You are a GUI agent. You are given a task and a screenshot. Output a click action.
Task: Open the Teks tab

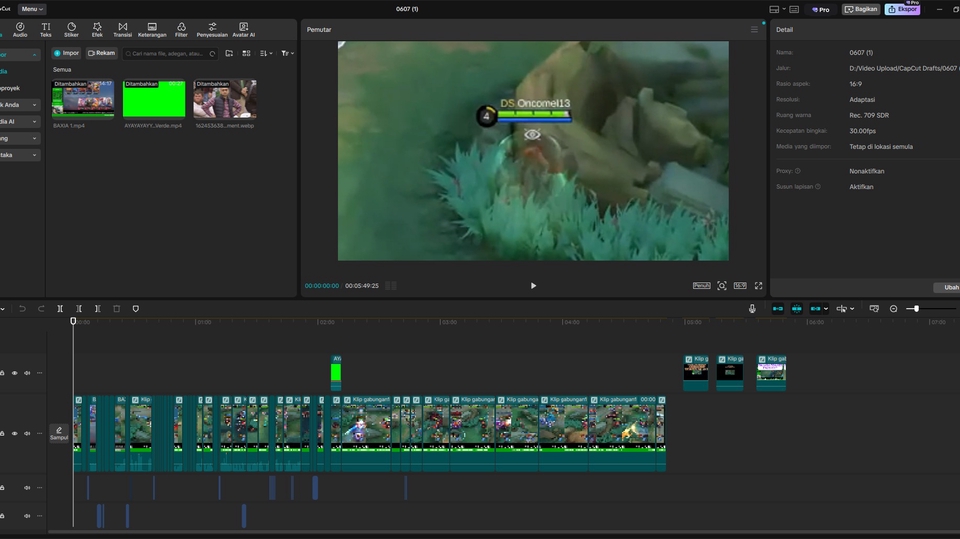(x=46, y=29)
